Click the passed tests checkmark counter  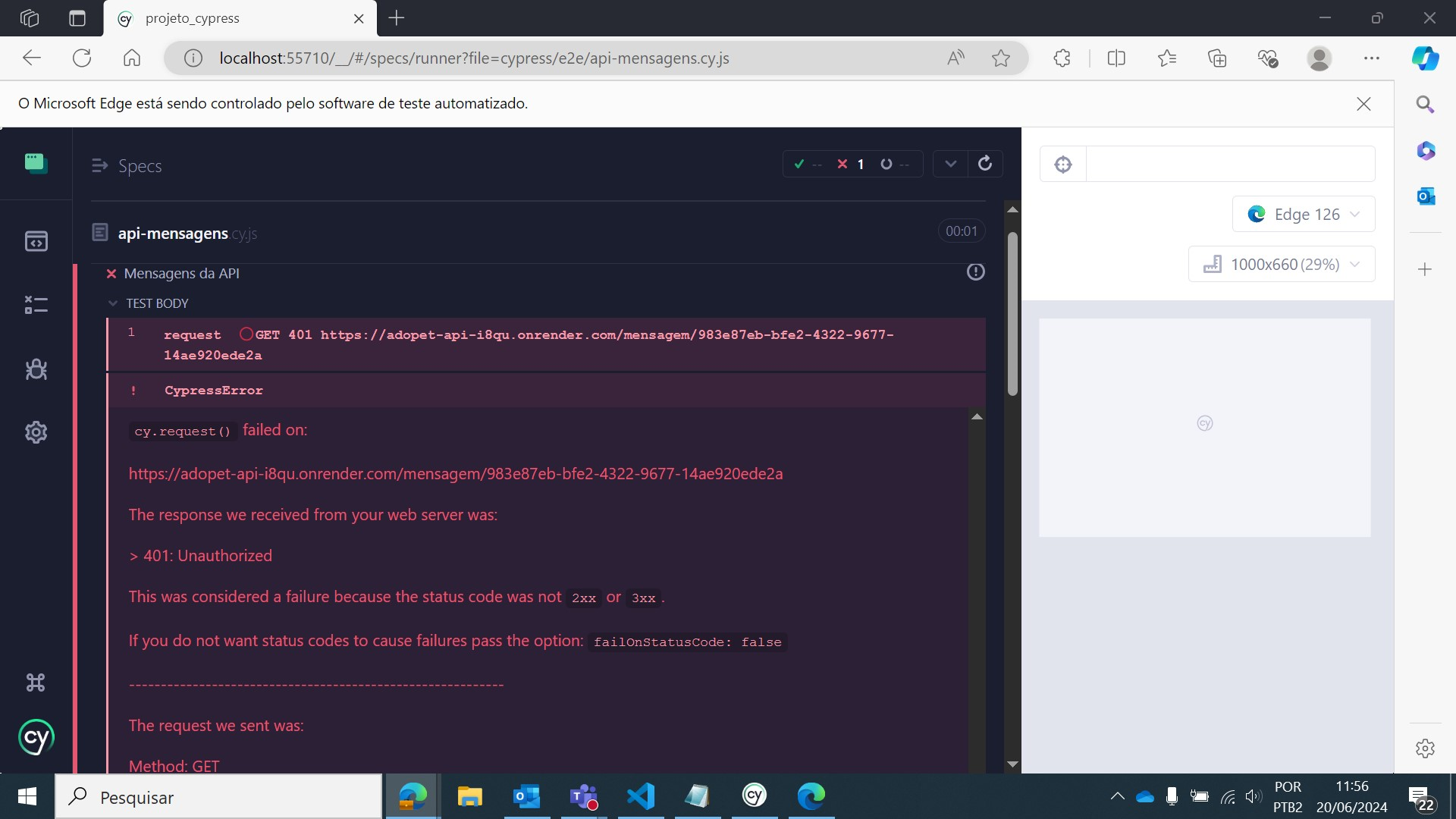click(808, 164)
